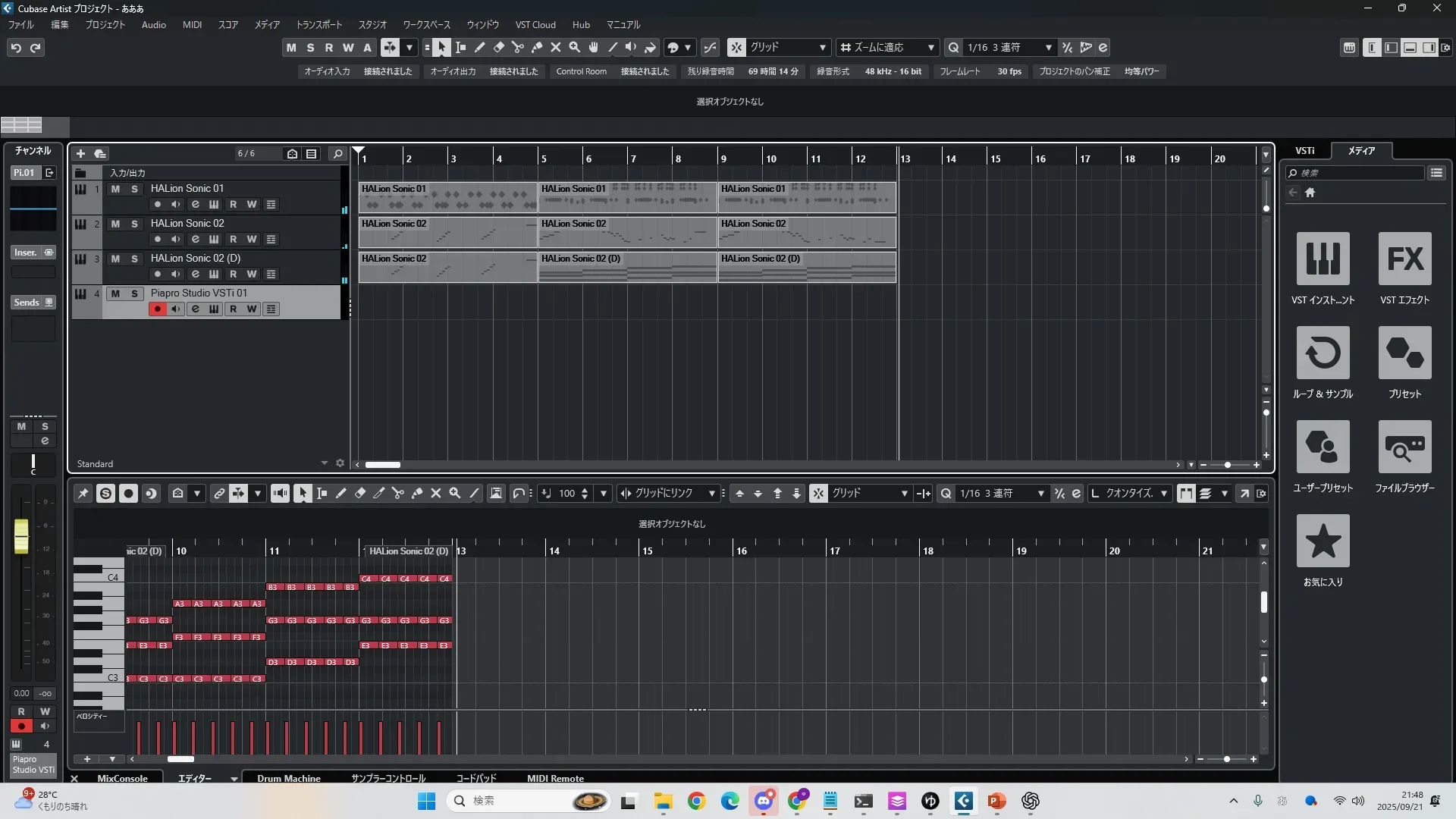
Task: Open the quantize 1/16 triplet dropdown
Action: [x=1048, y=47]
